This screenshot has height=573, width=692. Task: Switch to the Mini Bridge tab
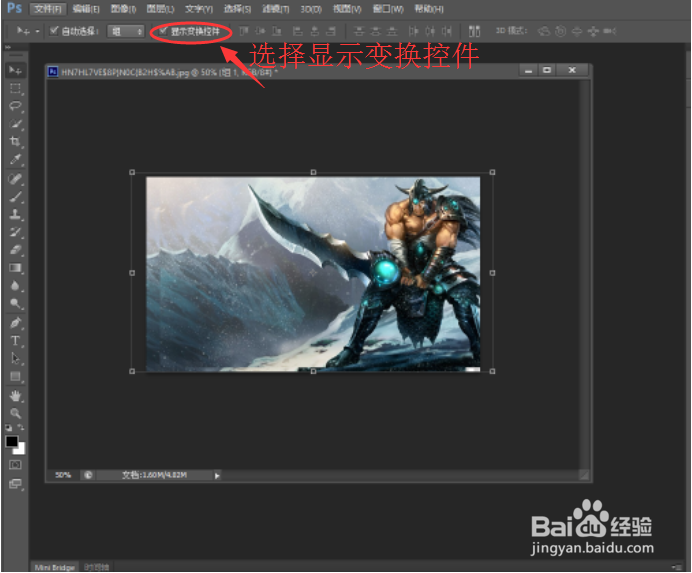pos(54,567)
